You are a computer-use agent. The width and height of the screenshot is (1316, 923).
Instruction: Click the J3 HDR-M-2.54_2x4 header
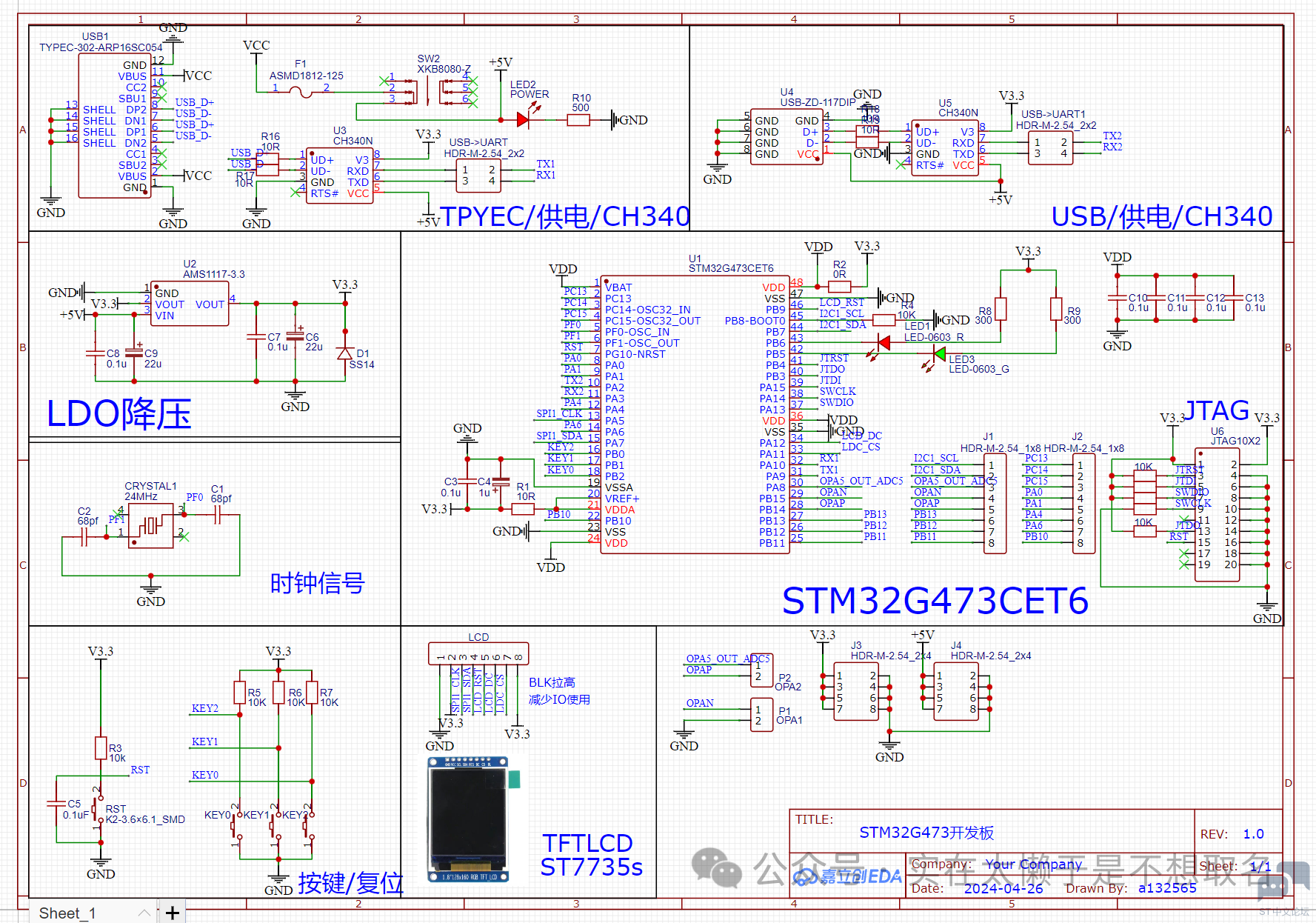[x=856, y=692]
